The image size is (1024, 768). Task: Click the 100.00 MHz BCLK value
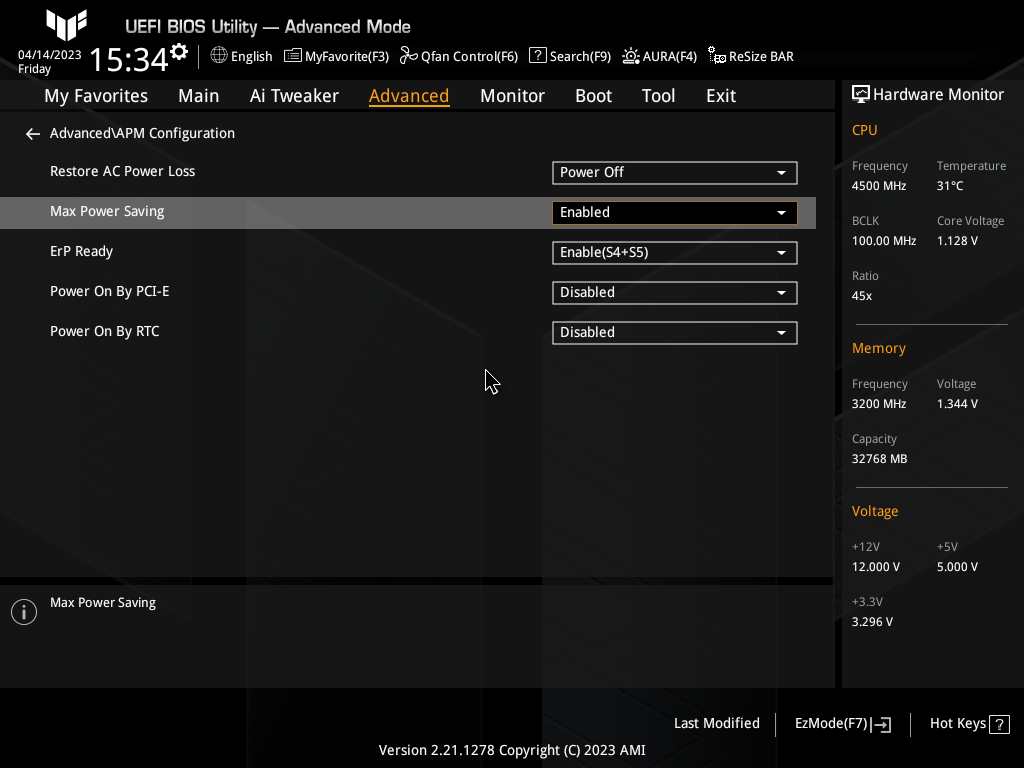[884, 241]
